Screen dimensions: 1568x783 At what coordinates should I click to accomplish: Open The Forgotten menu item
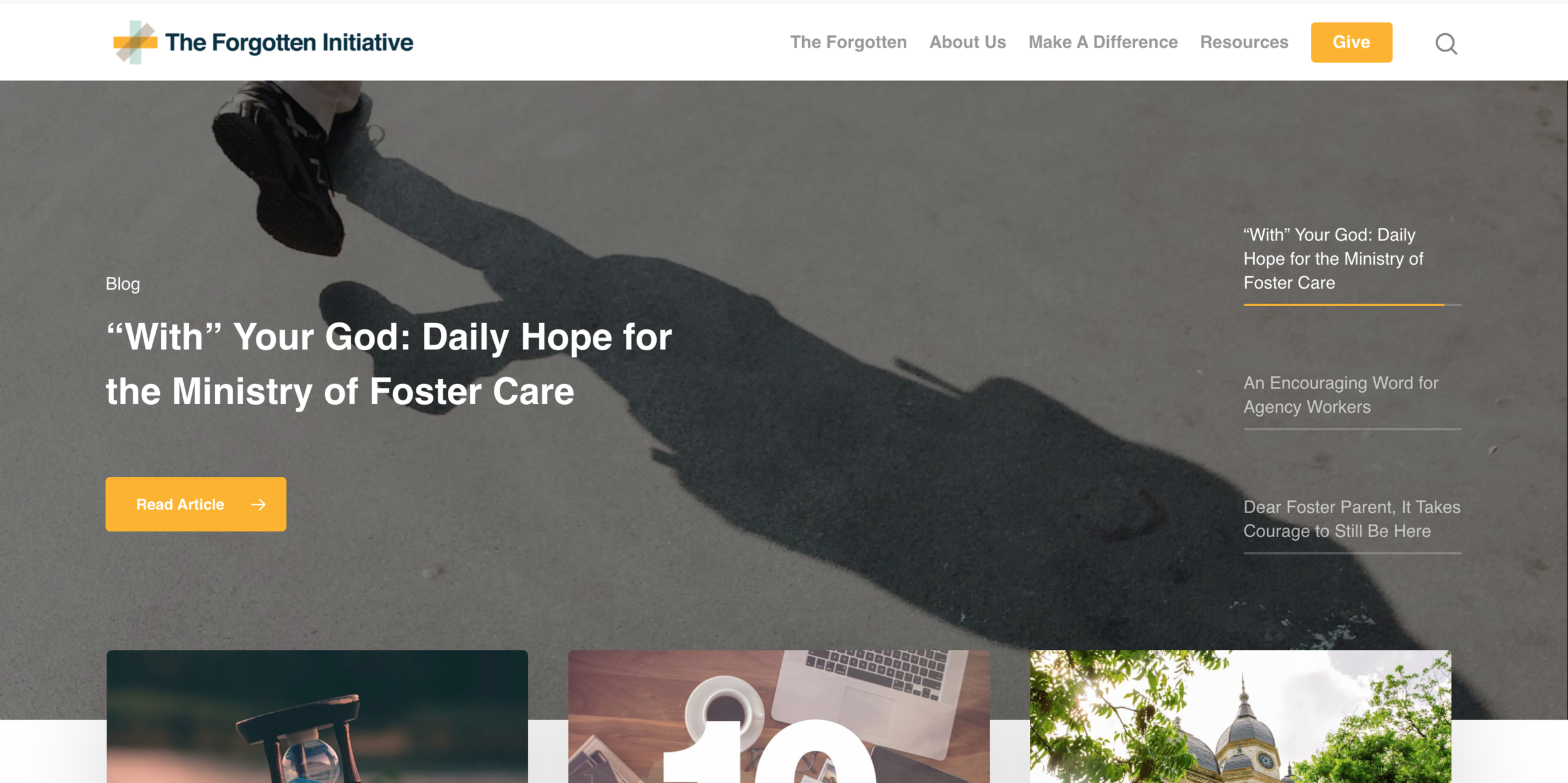(x=848, y=42)
